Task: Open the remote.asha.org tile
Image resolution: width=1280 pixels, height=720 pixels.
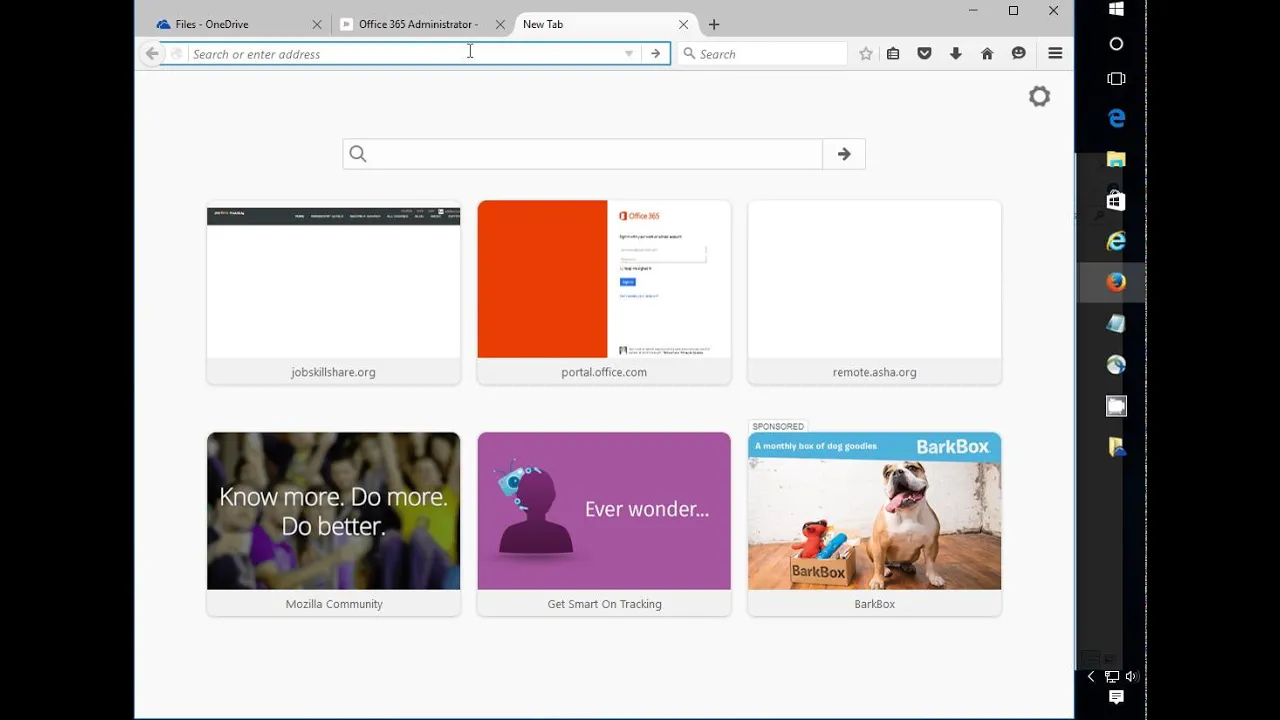Action: tap(874, 291)
